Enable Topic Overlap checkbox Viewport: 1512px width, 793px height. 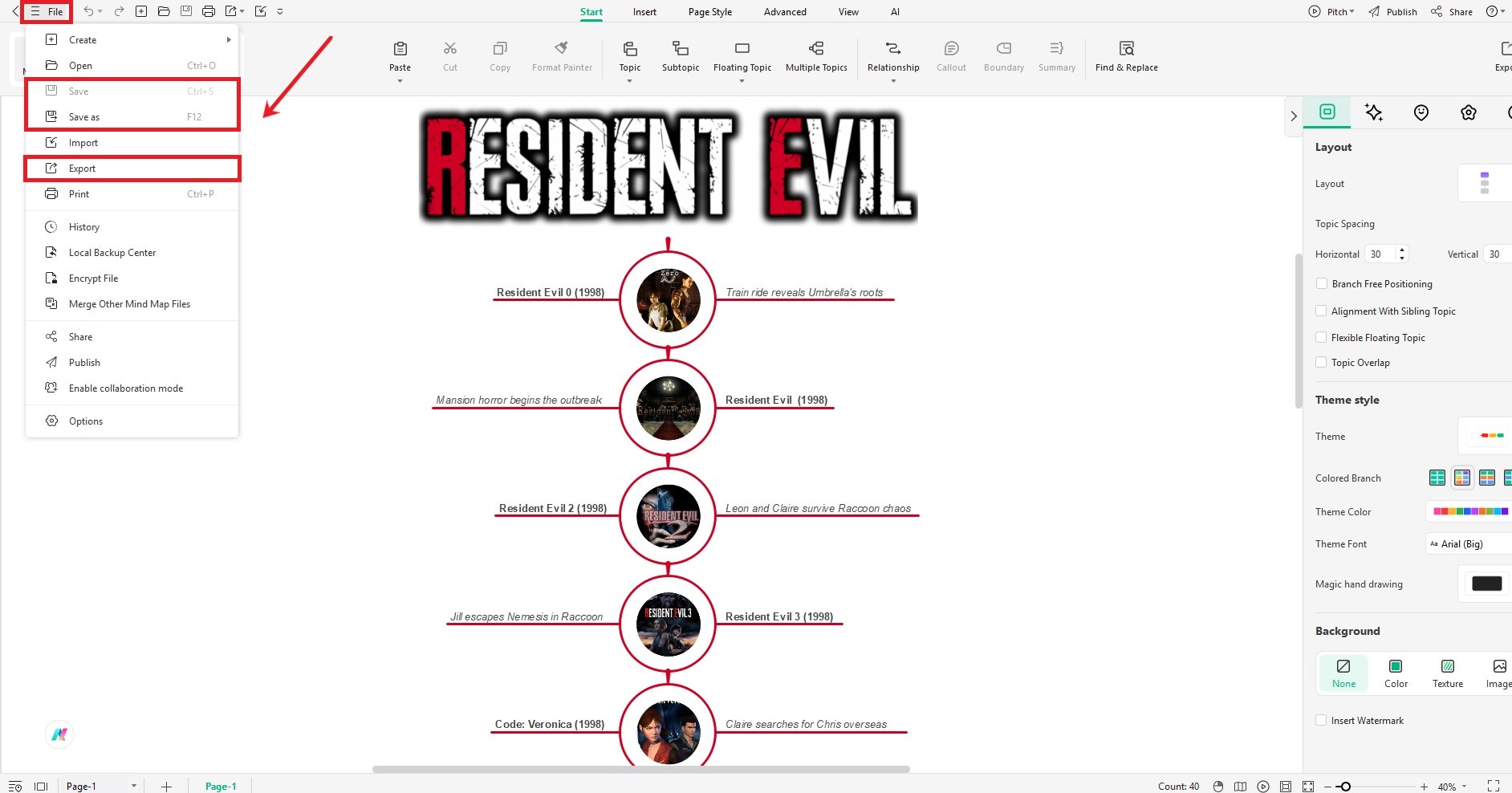pyautogui.click(x=1321, y=362)
